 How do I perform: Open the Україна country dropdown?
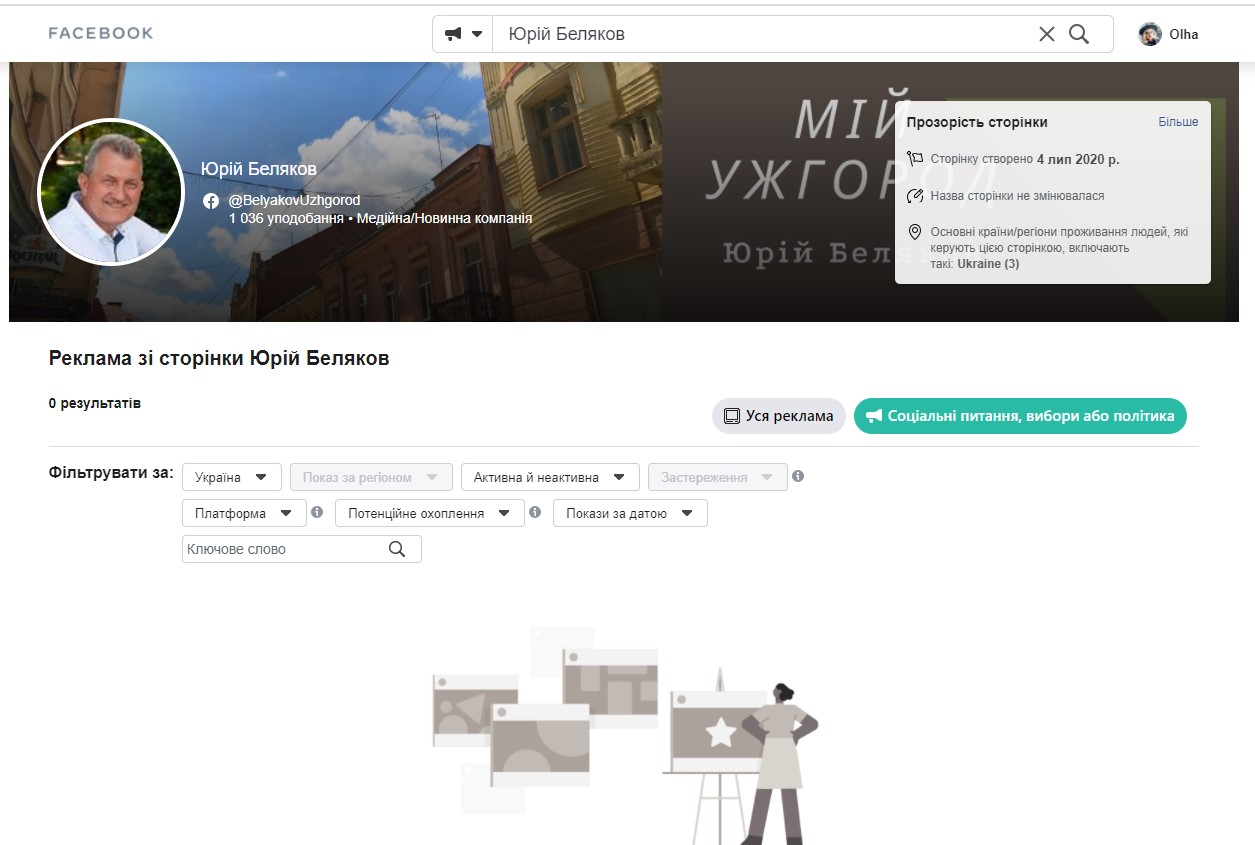pyautogui.click(x=232, y=477)
